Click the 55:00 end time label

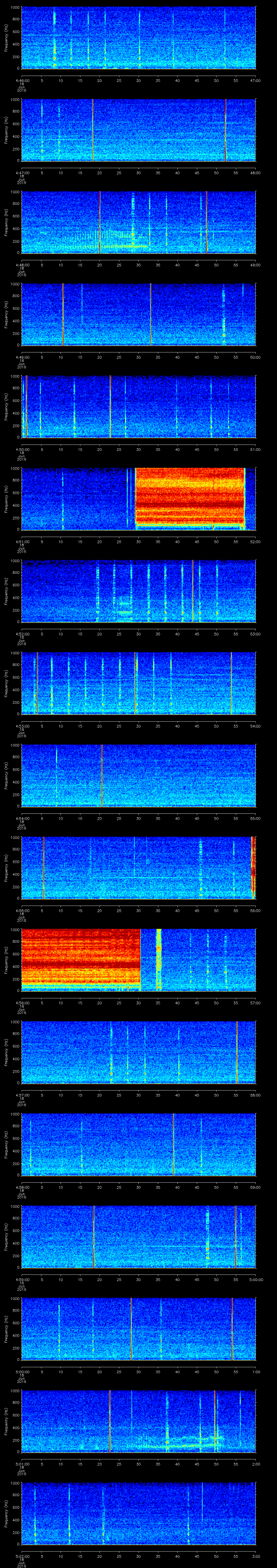click(255, 818)
